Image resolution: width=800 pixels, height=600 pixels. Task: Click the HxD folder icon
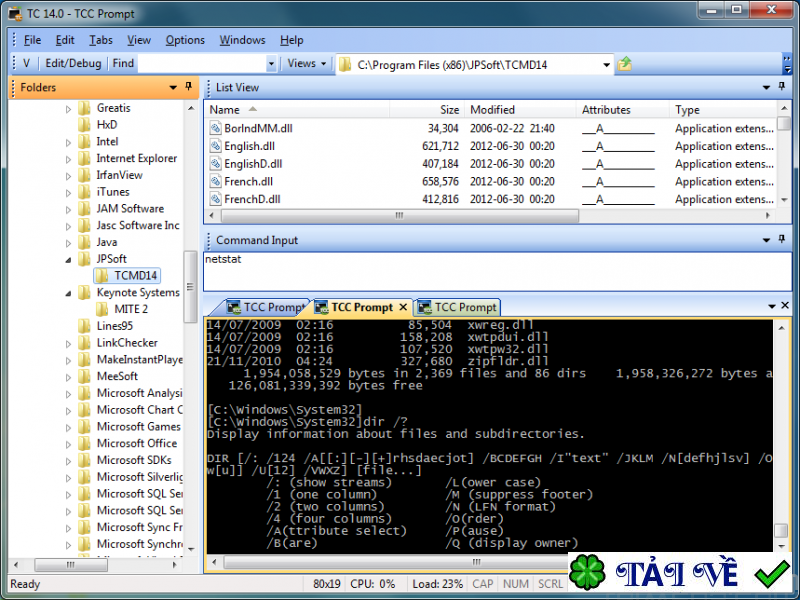85,125
